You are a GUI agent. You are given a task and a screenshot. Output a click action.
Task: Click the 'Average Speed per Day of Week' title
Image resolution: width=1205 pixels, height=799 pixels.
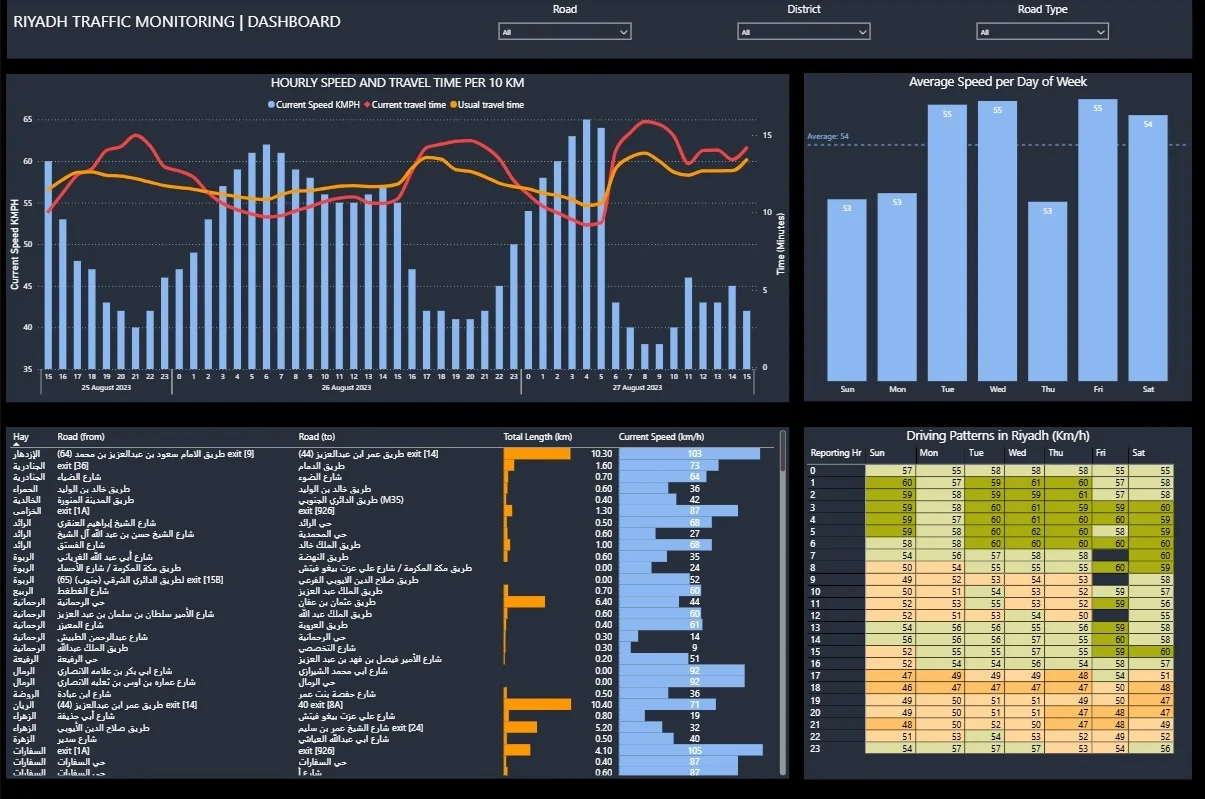(x=998, y=82)
